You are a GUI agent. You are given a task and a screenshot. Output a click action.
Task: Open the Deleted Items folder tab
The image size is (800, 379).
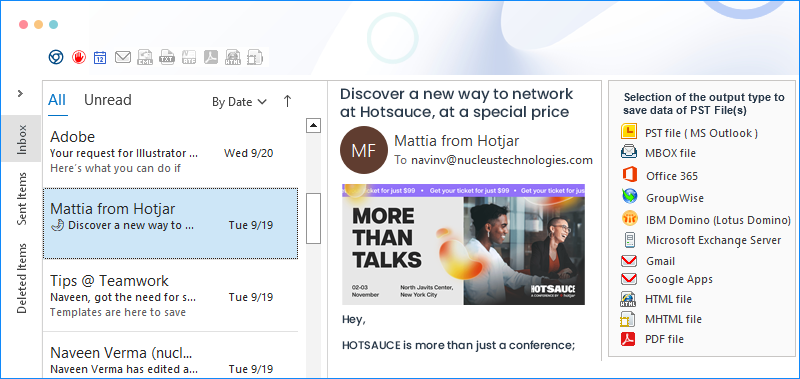[22, 278]
